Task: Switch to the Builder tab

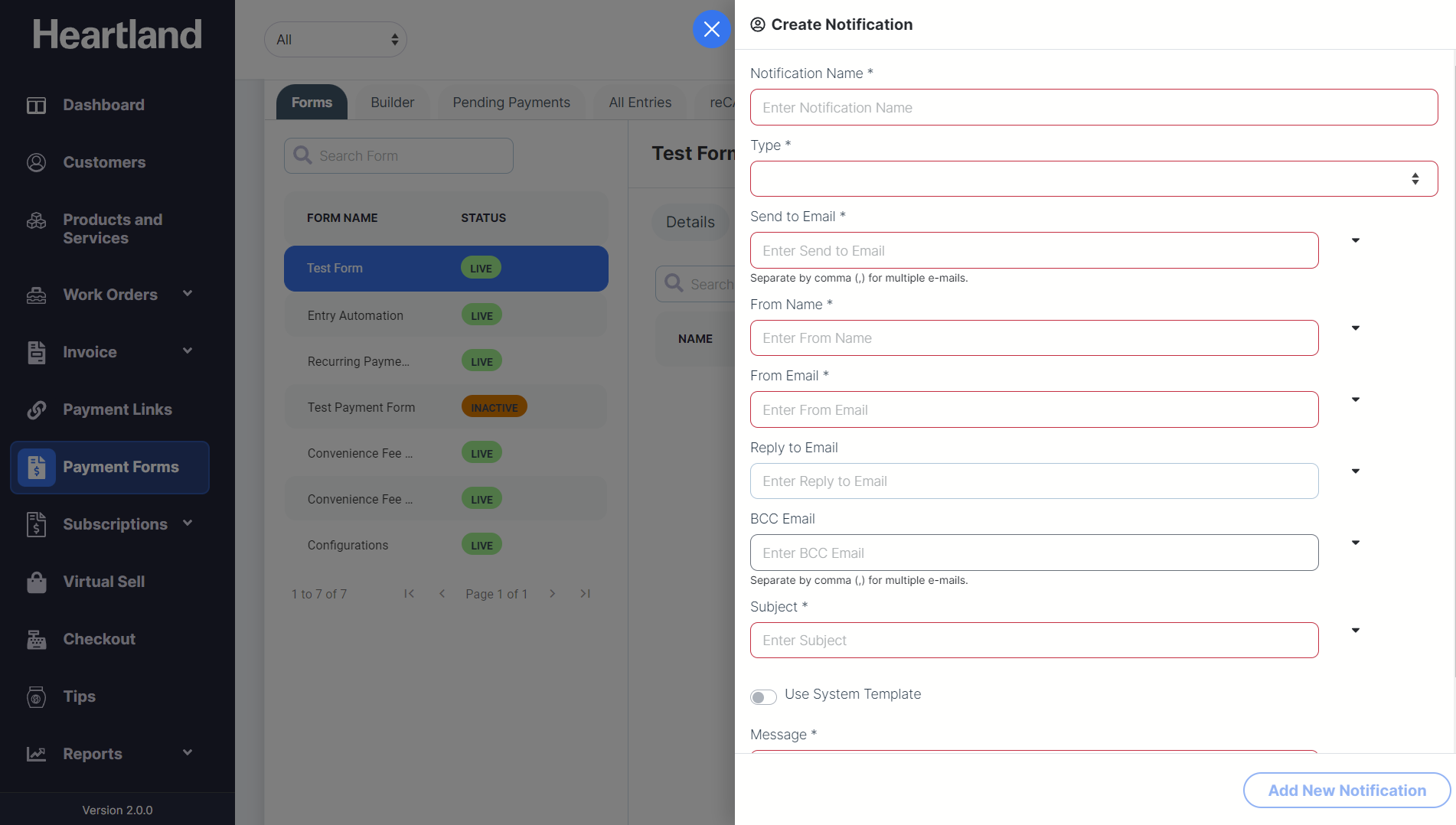Action: [x=392, y=103]
